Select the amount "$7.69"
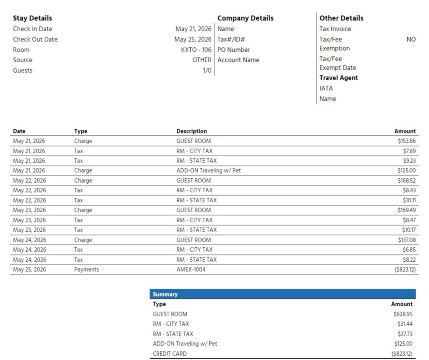Viewport: 429px width, 360px height. click(x=409, y=151)
